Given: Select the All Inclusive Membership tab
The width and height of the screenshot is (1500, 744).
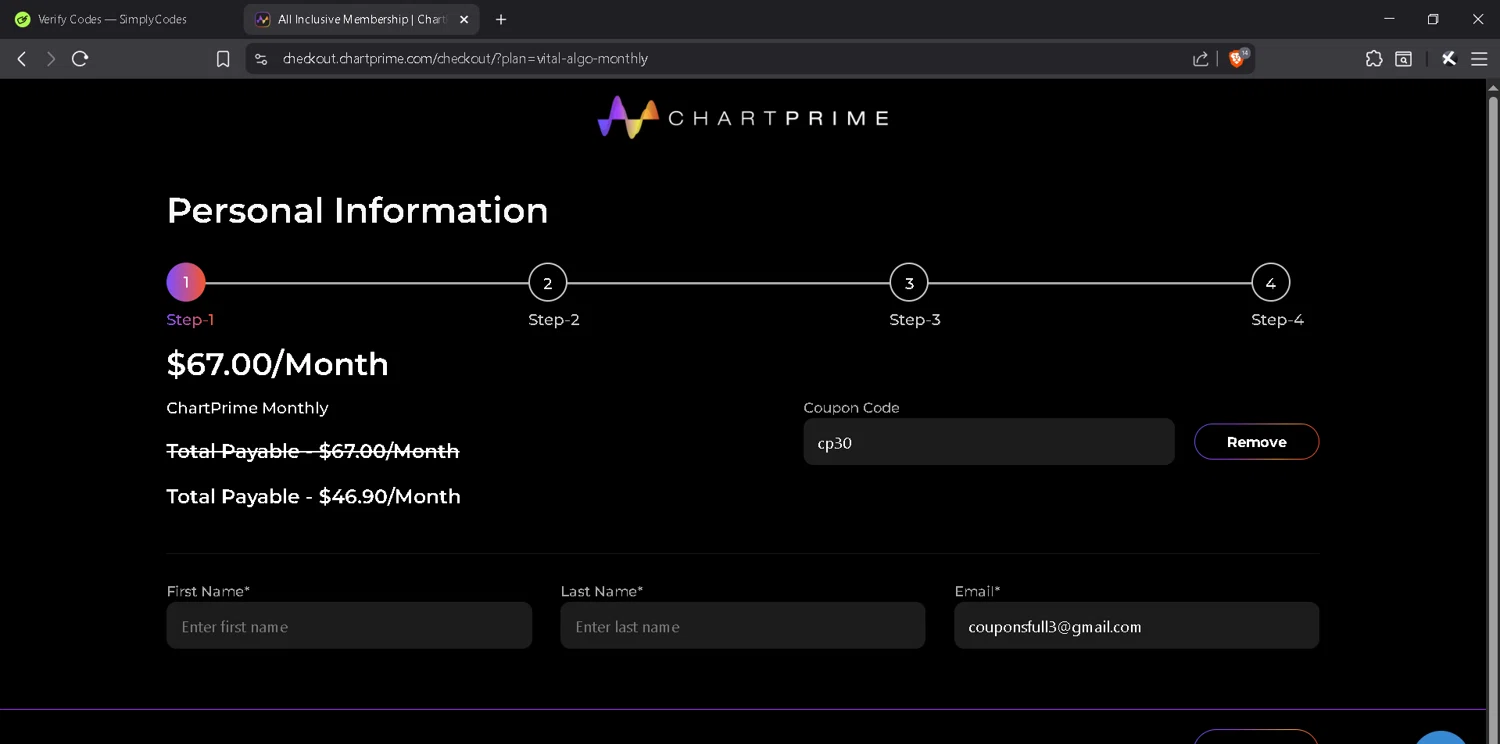Looking at the screenshot, I should 361,19.
